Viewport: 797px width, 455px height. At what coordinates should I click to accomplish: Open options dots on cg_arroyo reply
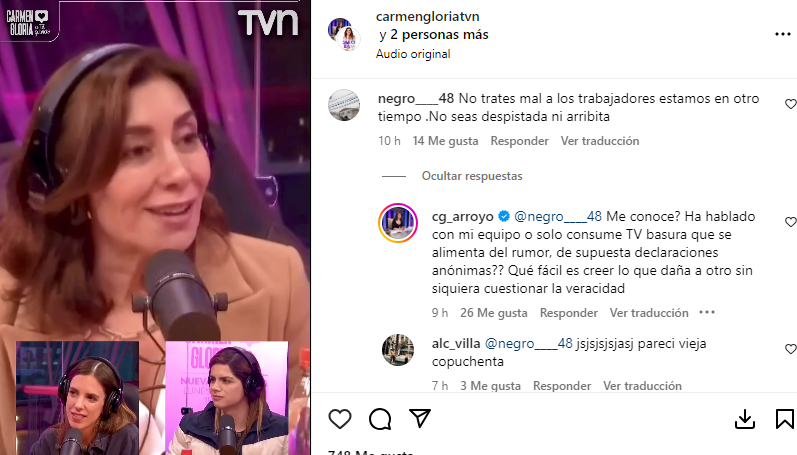(x=707, y=312)
